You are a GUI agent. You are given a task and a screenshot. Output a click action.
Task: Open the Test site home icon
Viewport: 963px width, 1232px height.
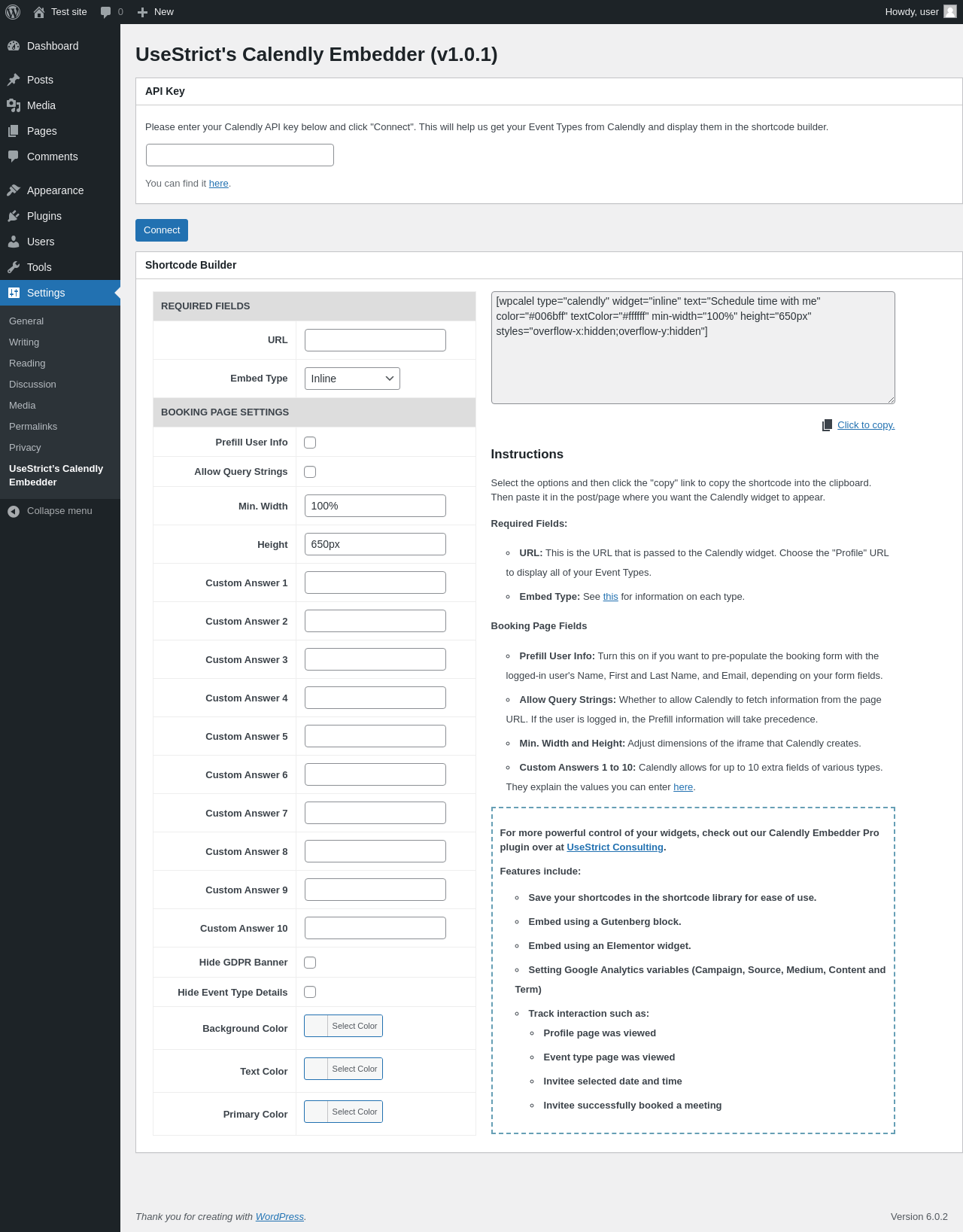coord(39,12)
